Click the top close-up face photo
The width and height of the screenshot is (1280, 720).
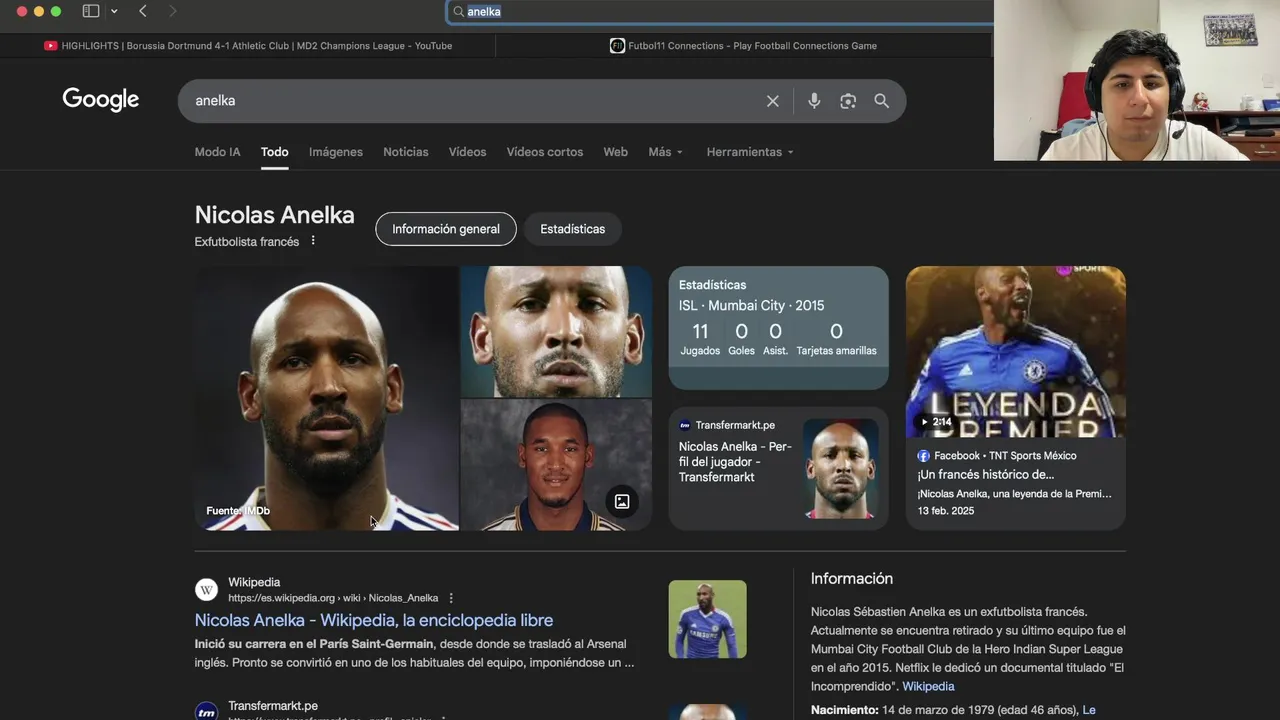pyautogui.click(x=556, y=331)
